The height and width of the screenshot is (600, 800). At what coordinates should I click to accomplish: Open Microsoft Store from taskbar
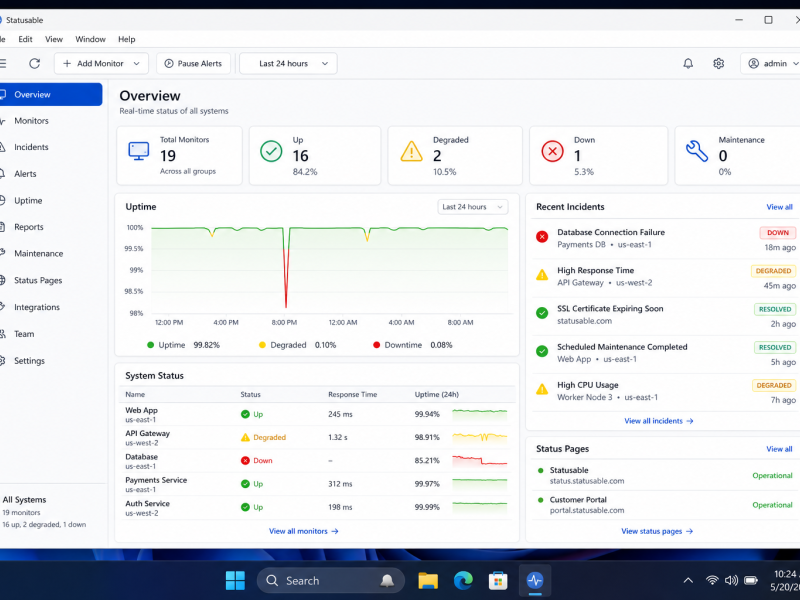point(498,581)
